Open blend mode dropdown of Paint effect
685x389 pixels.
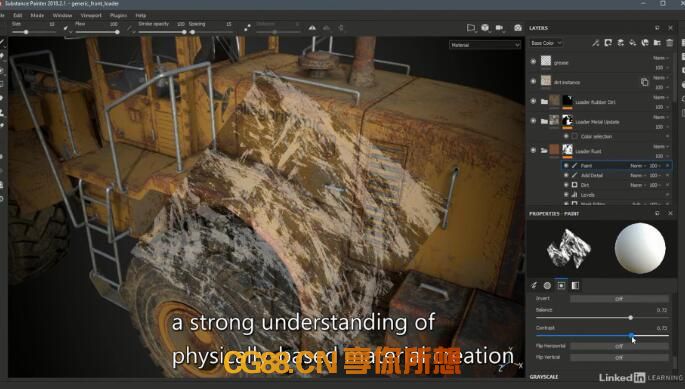point(637,166)
